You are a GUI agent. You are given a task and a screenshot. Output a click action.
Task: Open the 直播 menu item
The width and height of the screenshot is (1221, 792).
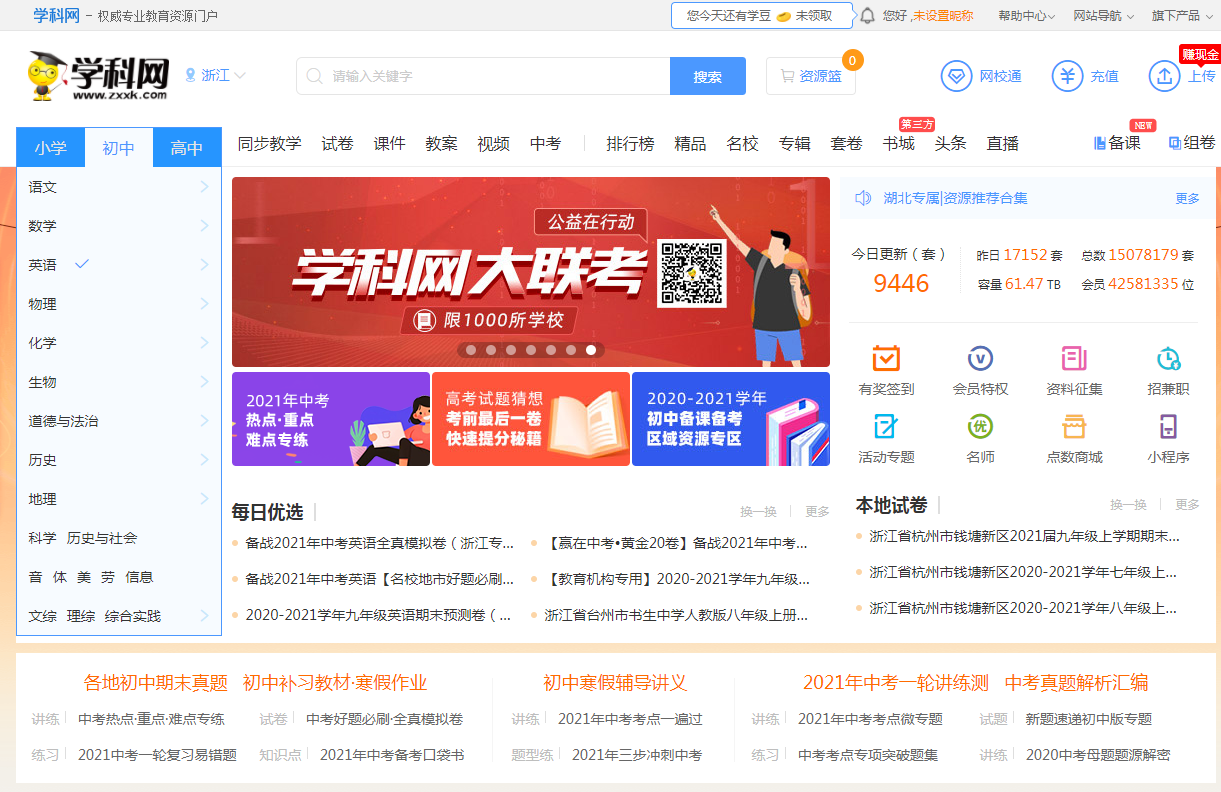[1002, 144]
